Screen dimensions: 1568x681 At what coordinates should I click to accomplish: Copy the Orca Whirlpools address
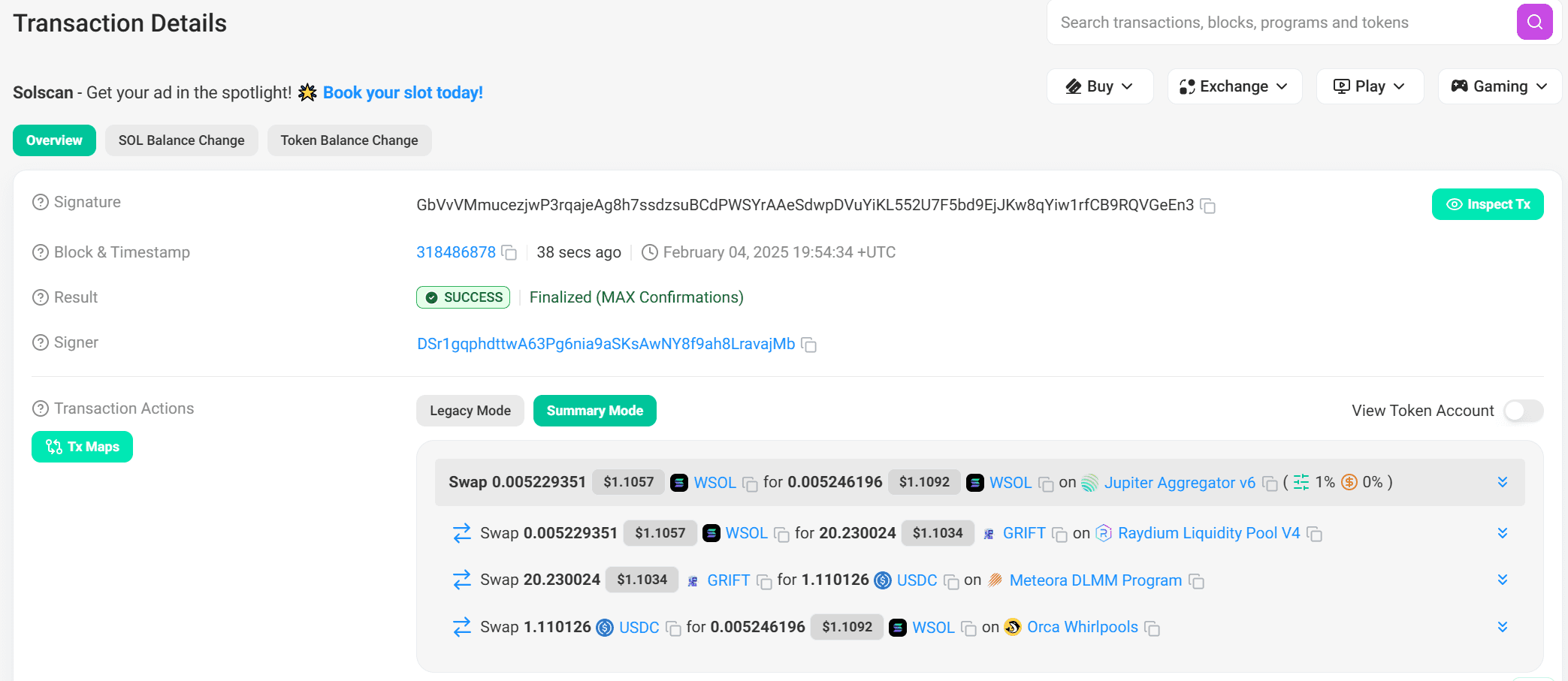pyautogui.click(x=1152, y=628)
